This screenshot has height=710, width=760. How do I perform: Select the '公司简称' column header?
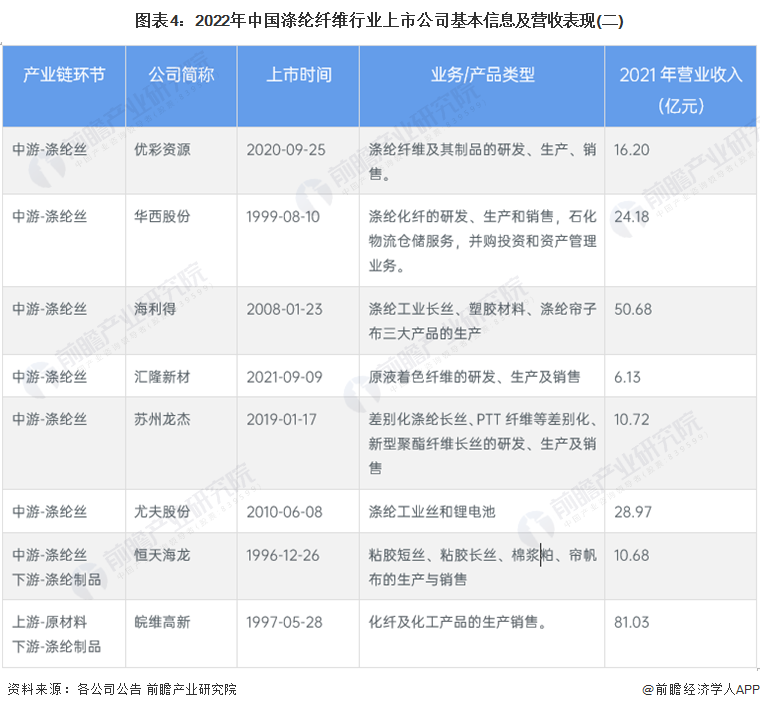(181, 75)
